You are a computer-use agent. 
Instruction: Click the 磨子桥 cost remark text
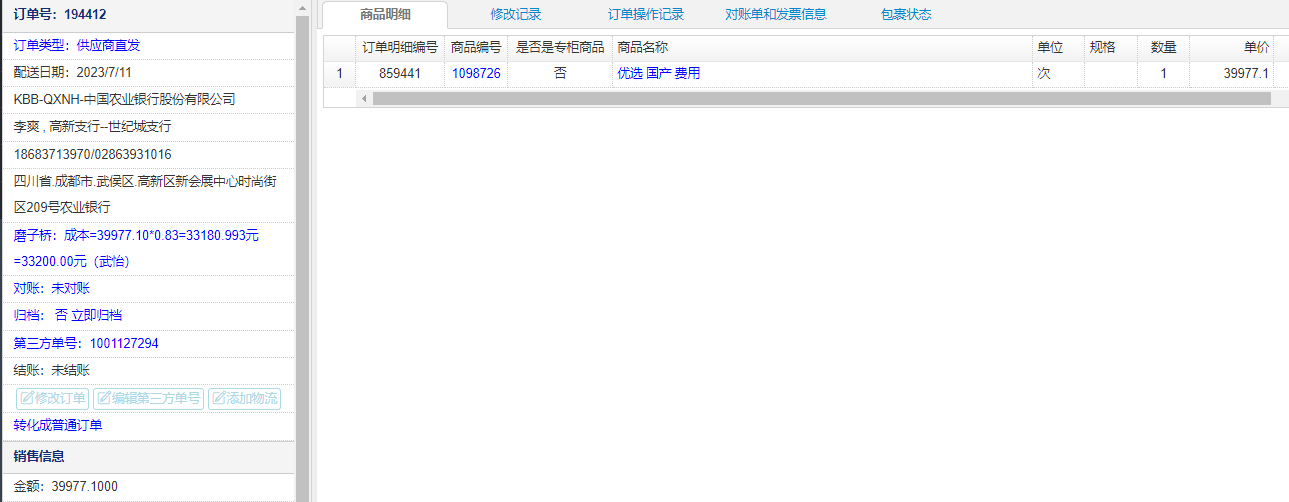pyautogui.click(x=136, y=248)
